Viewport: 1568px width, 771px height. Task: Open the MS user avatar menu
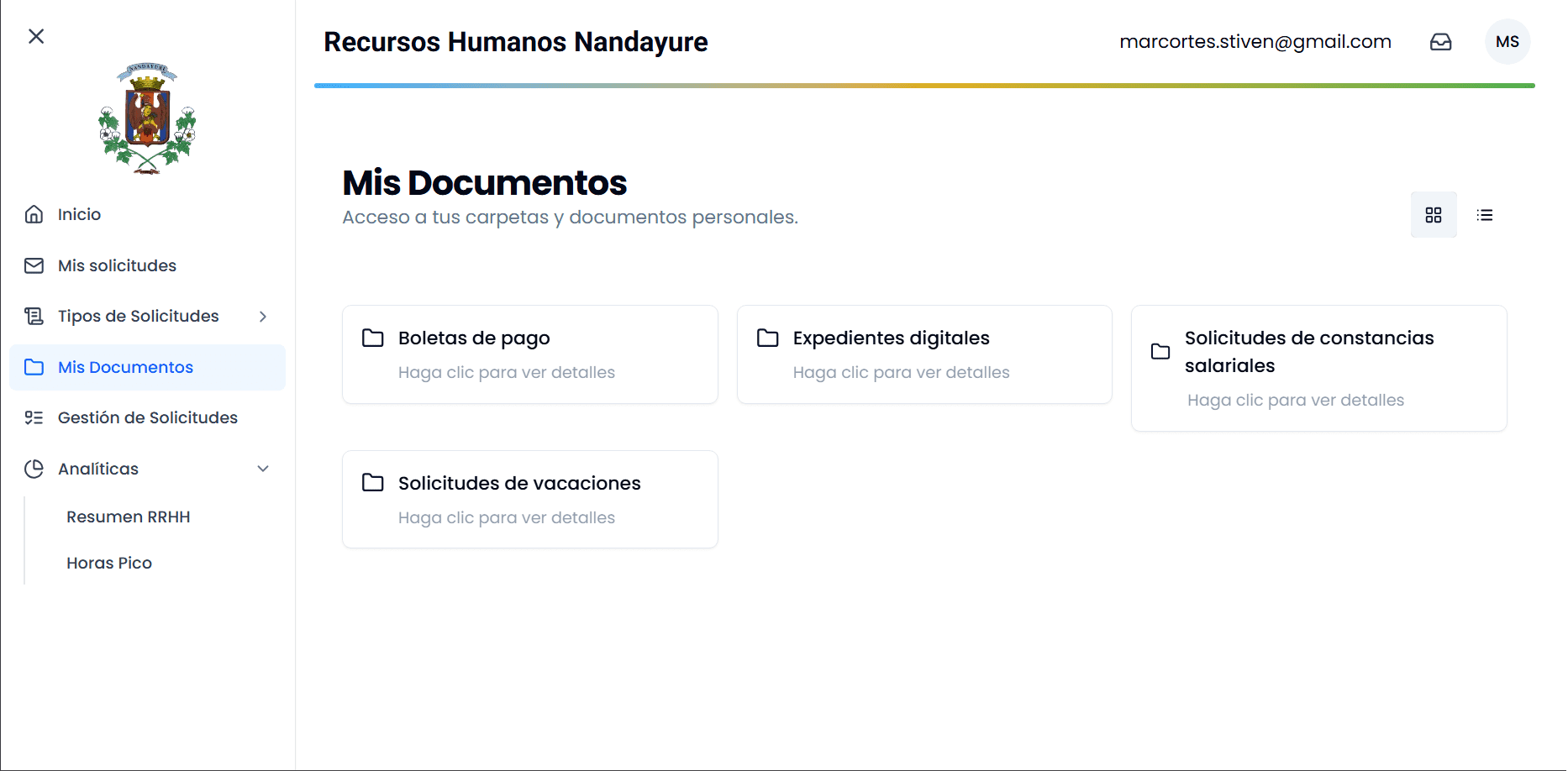[1507, 42]
